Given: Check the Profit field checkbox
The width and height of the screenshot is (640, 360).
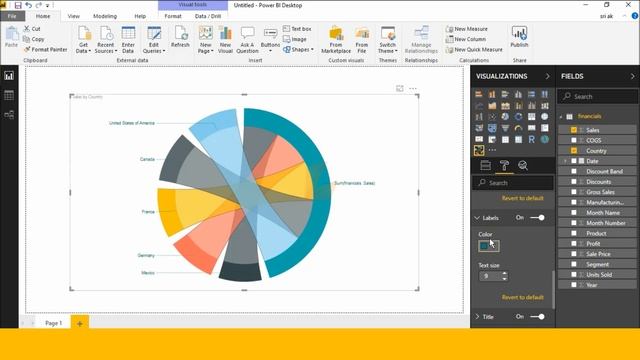Looking at the screenshot, I should [x=574, y=243].
